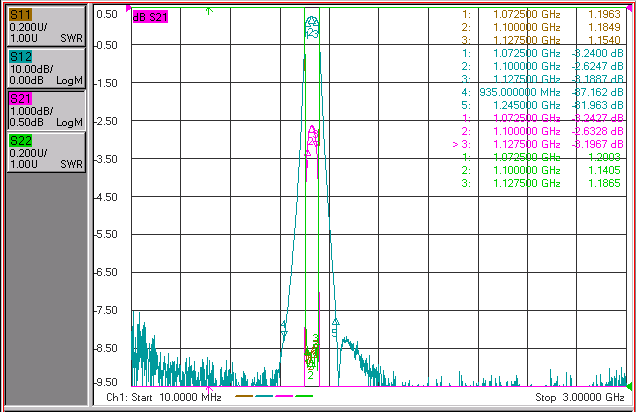Click S11 marker 1 value 1.1963
The width and height of the screenshot is (636, 412).
pyautogui.click(x=604, y=14)
